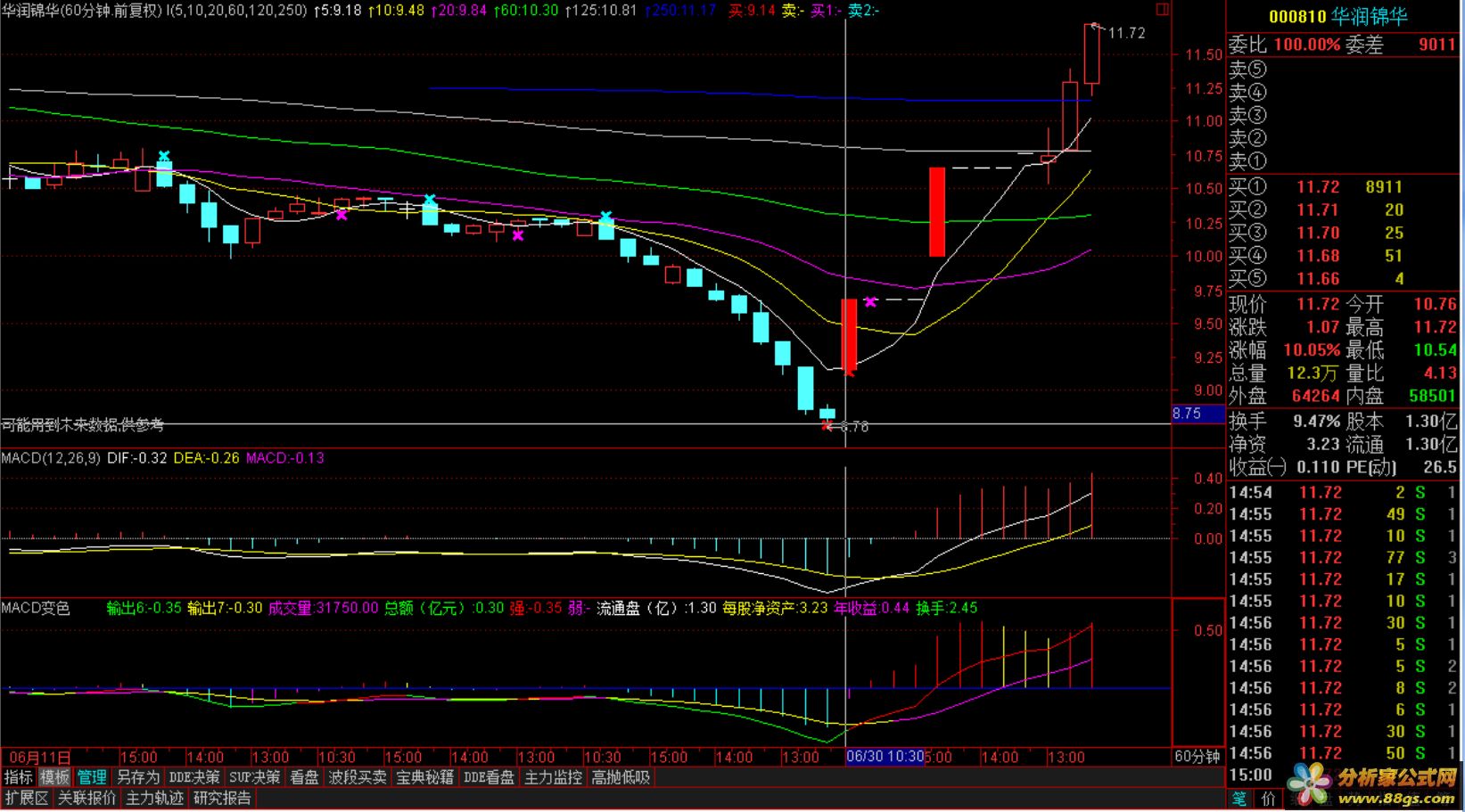1465x812 pixels.
Task: Click the magenta X marker beside the red candle
Action: (870, 302)
